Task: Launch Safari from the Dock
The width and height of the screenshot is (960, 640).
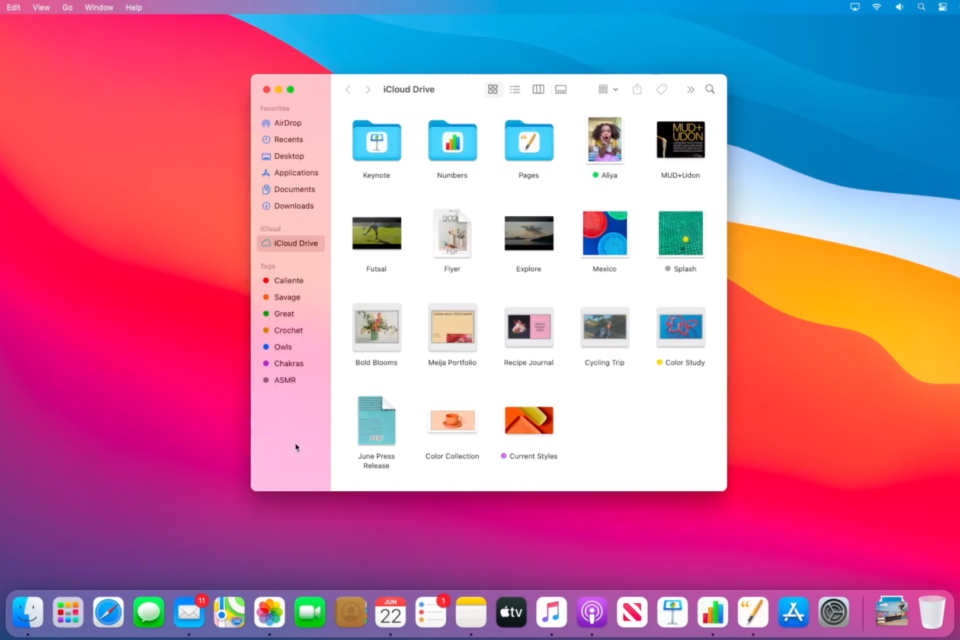Action: tap(108, 611)
